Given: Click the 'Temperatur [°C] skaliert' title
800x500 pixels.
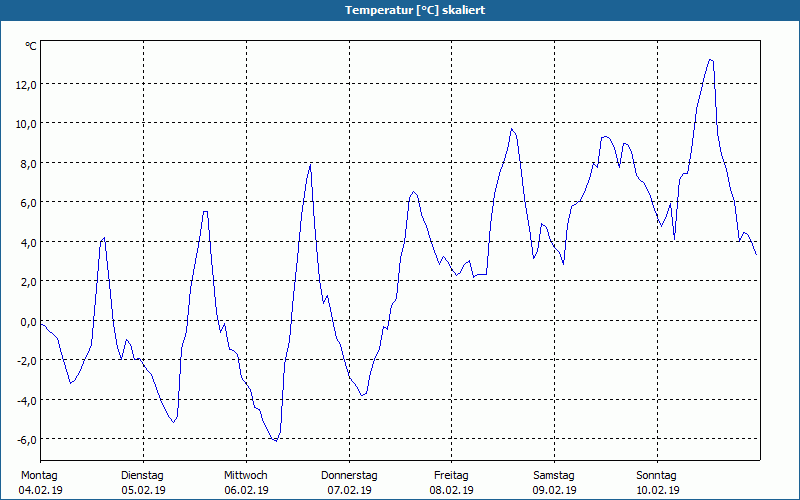Looking at the screenshot, I should click(x=415, y=10).
